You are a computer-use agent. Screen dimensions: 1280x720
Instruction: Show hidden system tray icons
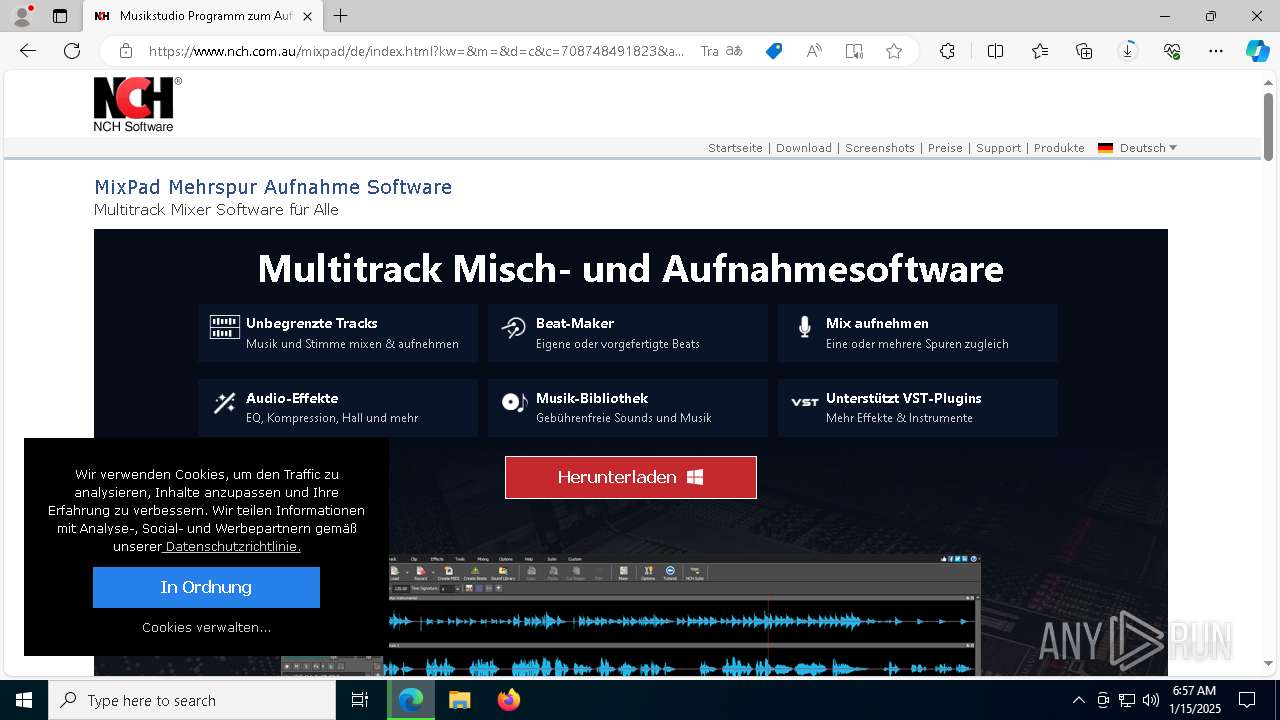click(x=1078, y=700)
